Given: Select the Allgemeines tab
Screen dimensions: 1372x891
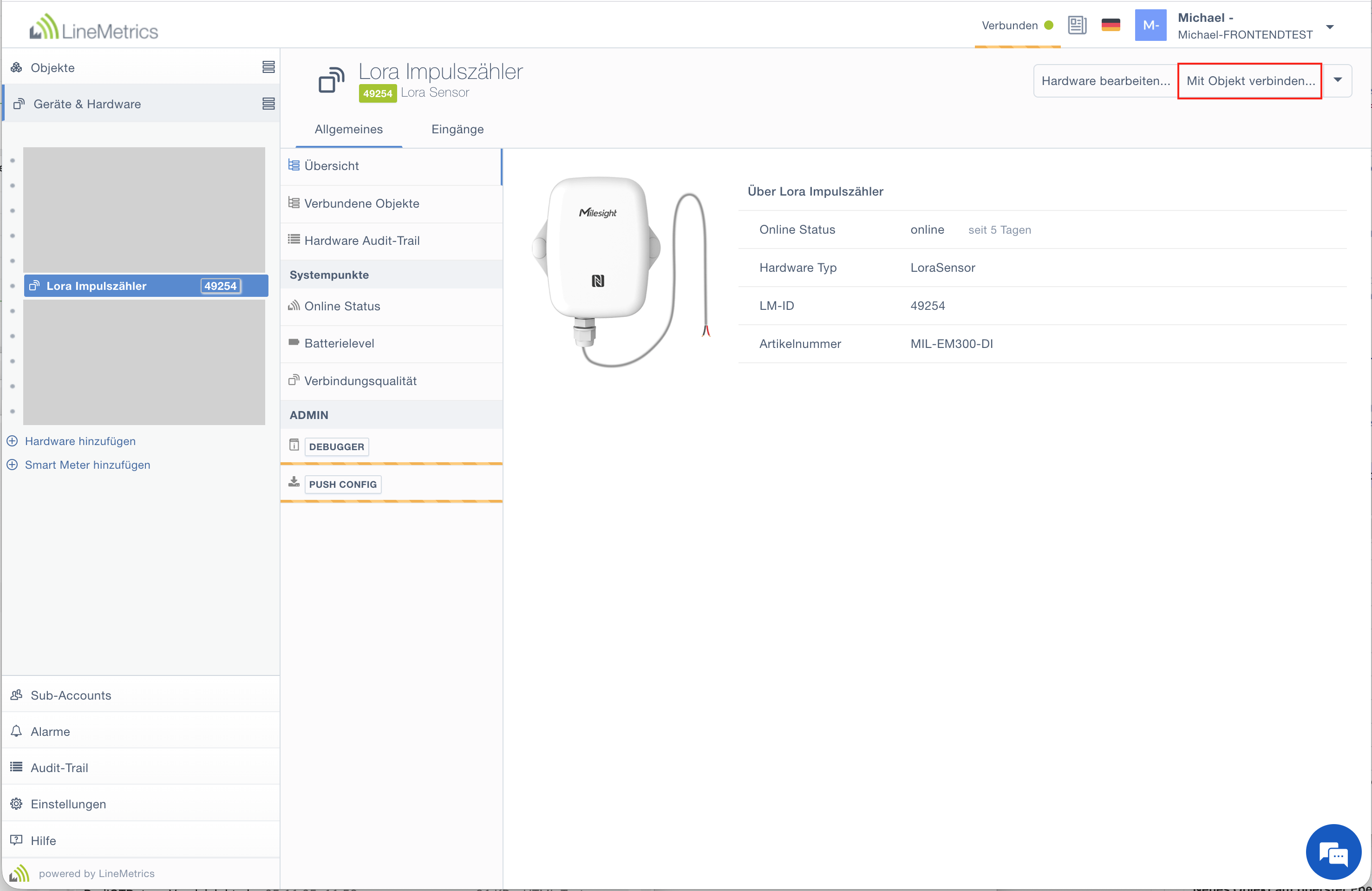Looking at the screenshot, I should point(348,129).
